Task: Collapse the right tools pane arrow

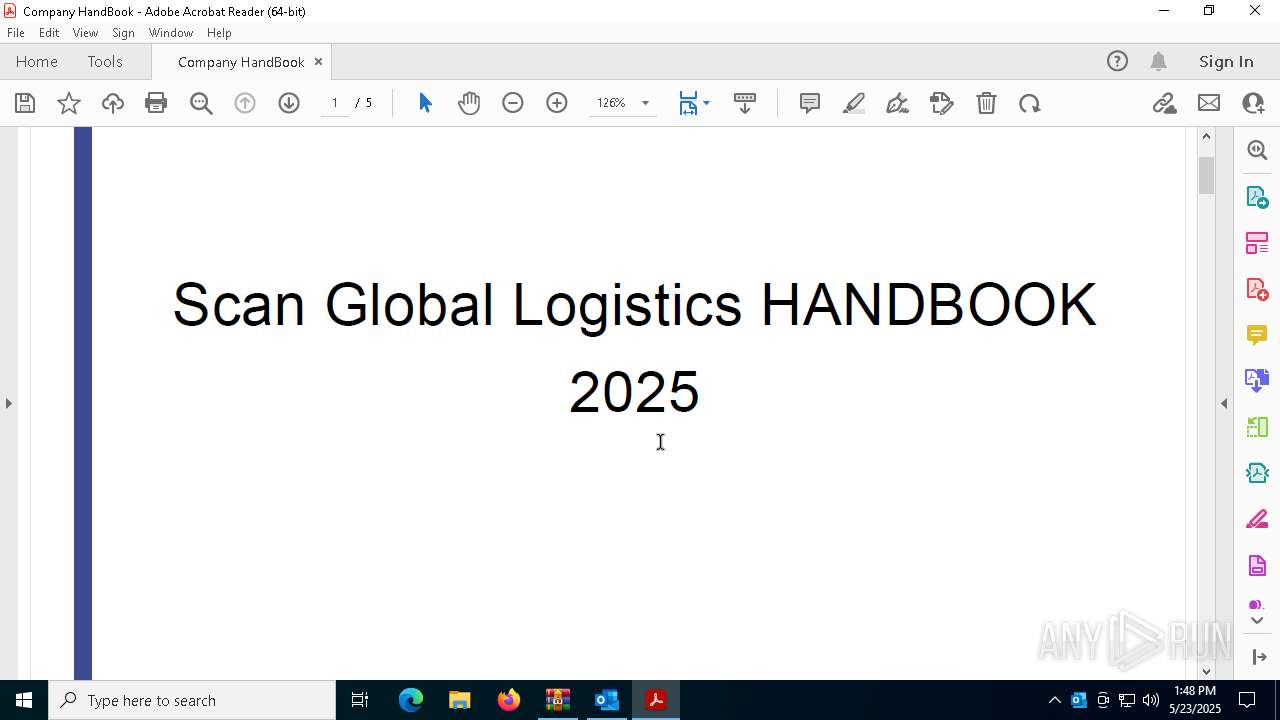Action: click(x=1224, y=403)
